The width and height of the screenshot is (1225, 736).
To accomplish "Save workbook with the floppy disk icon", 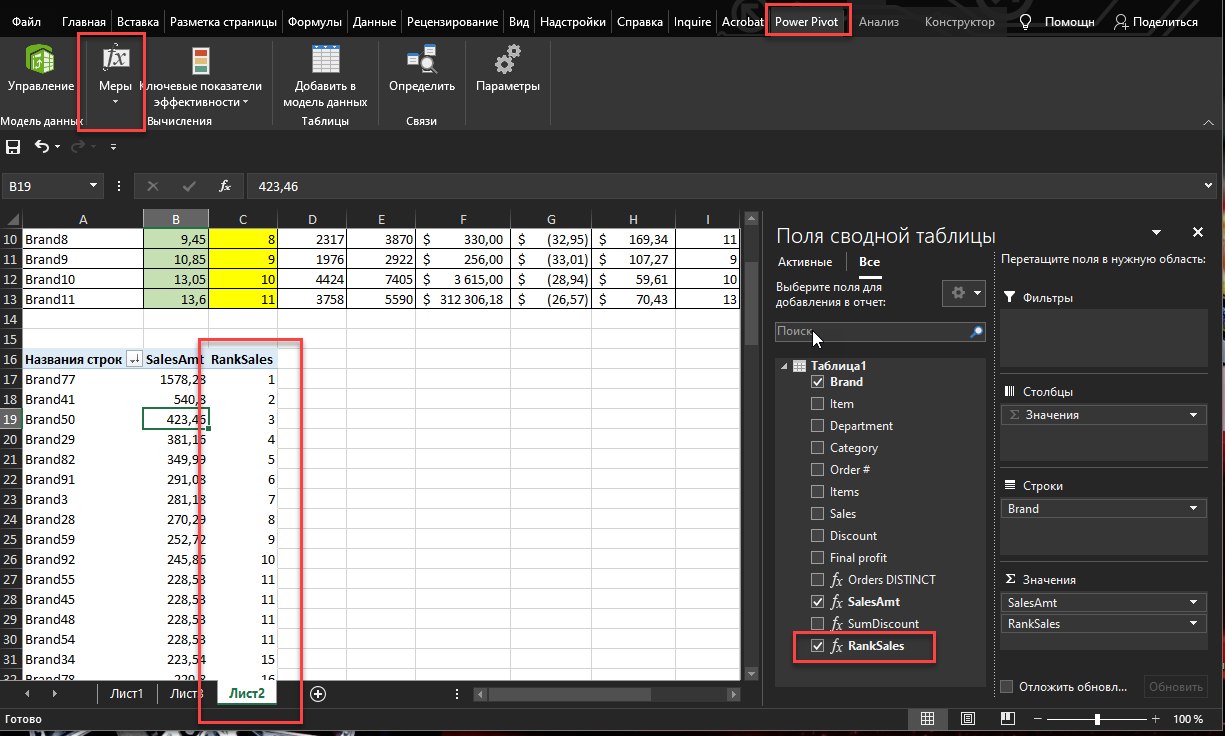I will point(13,147).
